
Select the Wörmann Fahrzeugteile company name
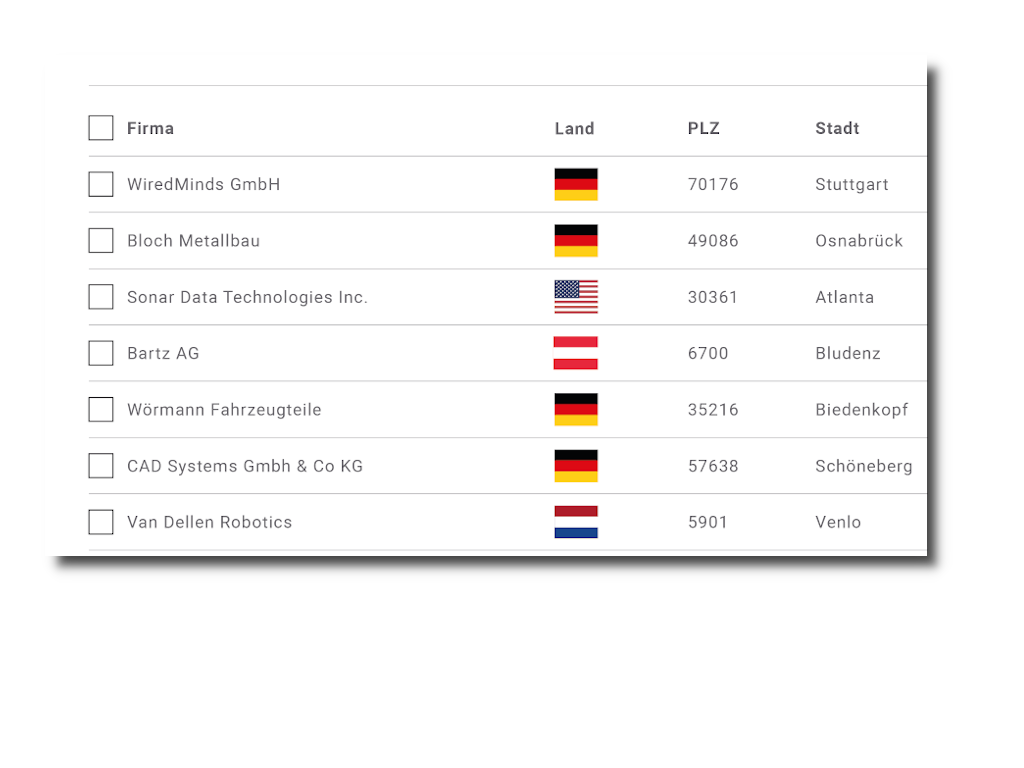pos(224,410)
